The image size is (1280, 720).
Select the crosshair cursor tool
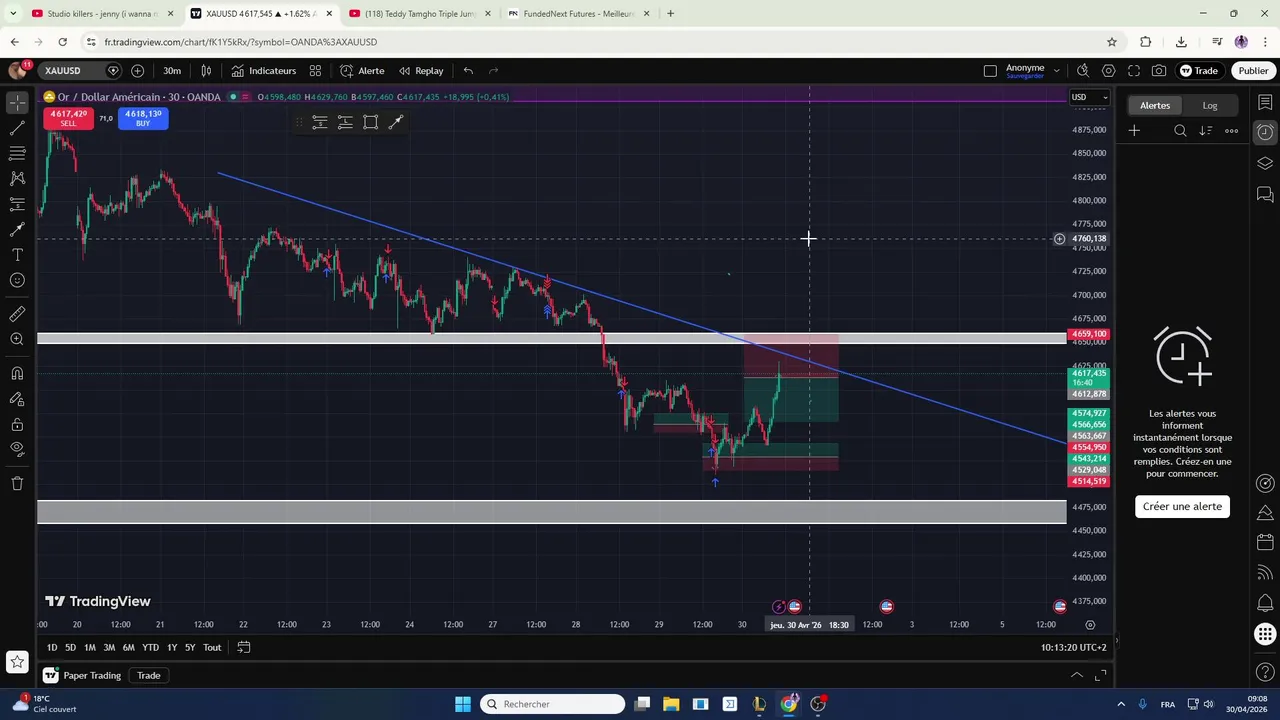pyautogui.click(x=17, y=103)
